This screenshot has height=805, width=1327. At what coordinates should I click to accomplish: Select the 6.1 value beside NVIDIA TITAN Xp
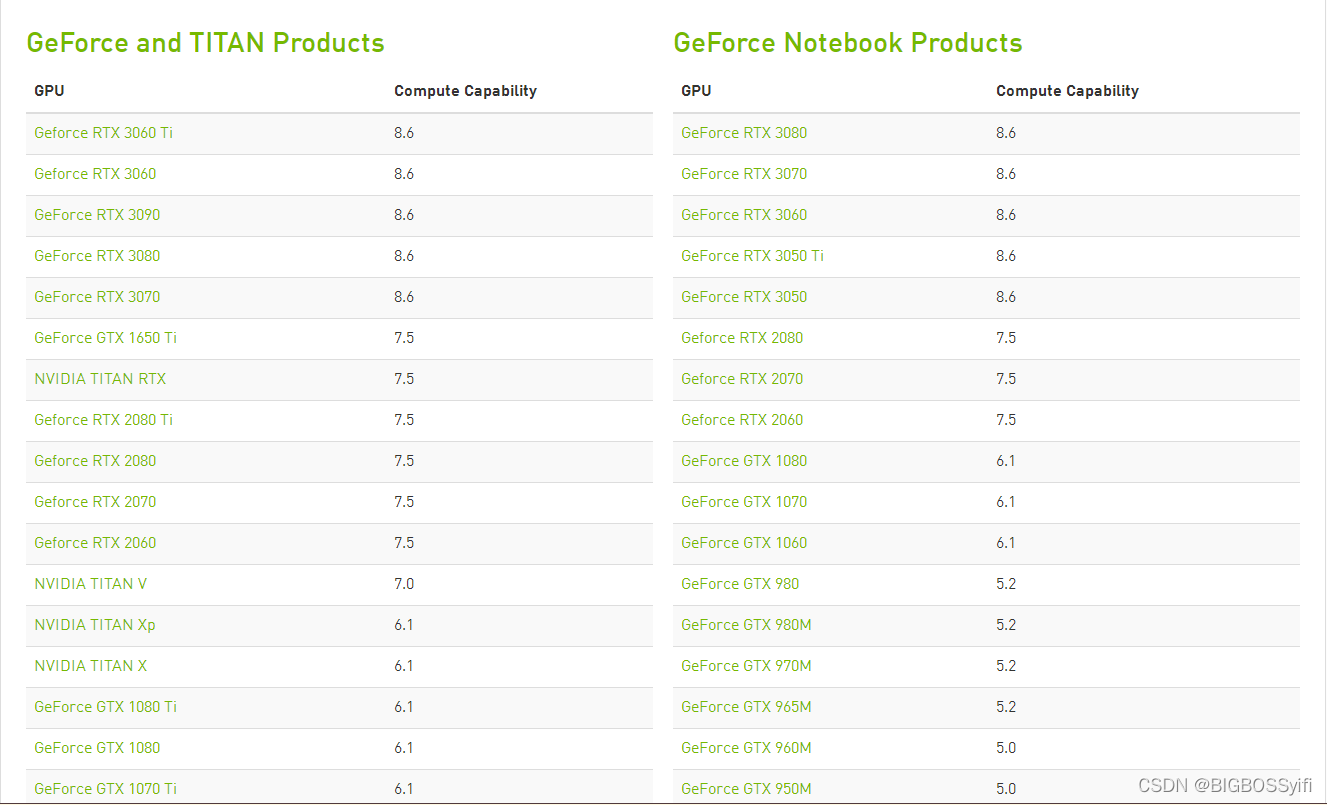tap(404, 625)
